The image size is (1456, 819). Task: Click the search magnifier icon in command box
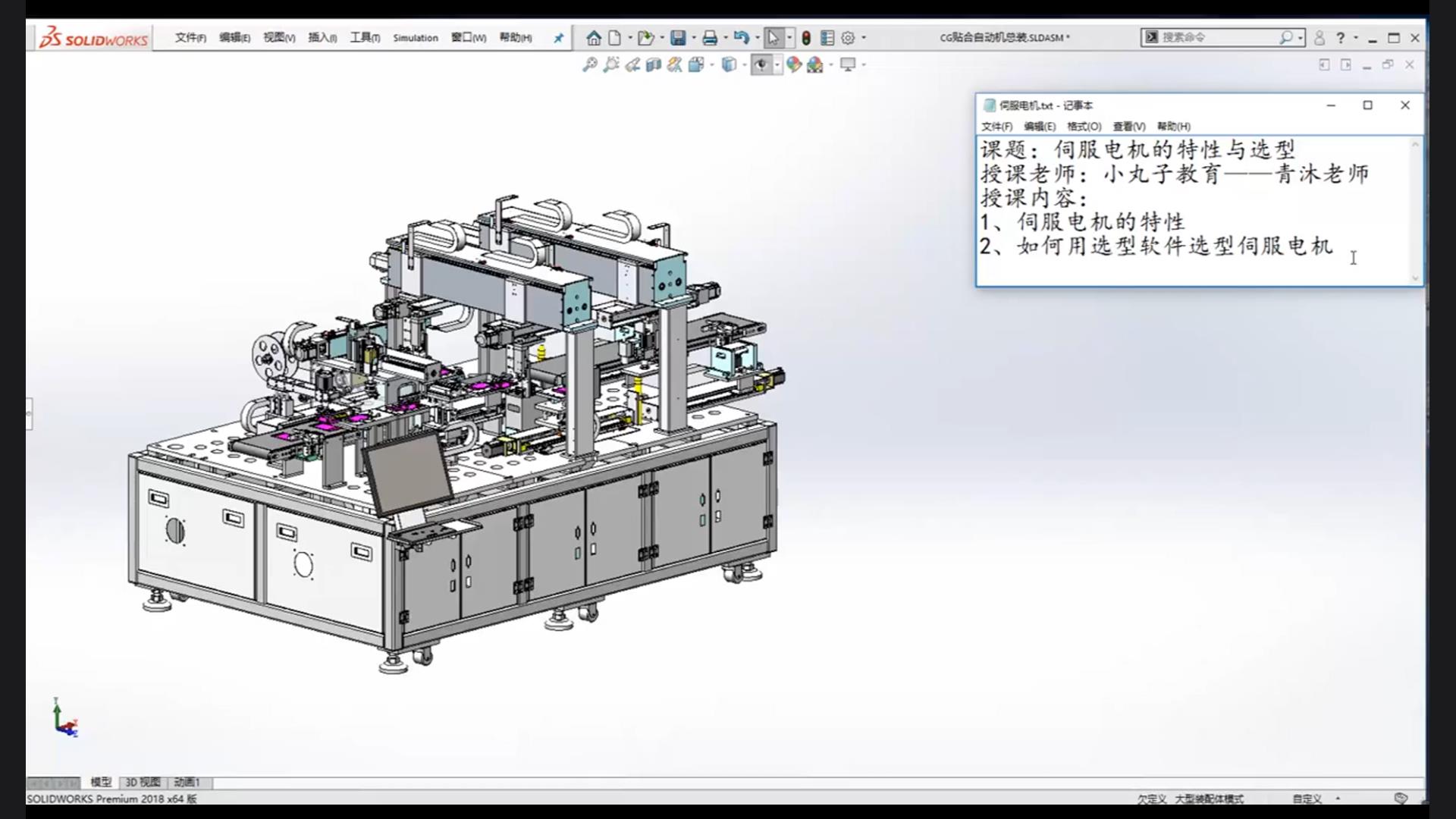1286,37
